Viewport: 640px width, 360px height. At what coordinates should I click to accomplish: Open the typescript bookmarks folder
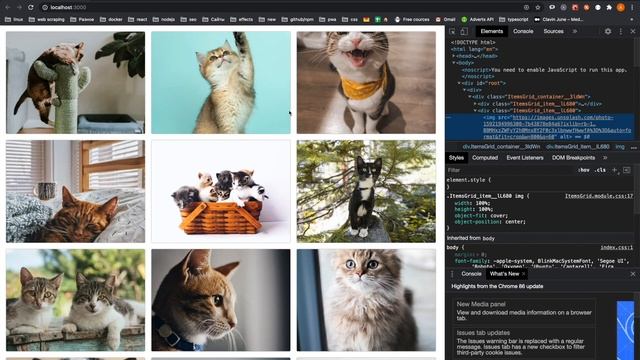(x=513, y=19)
